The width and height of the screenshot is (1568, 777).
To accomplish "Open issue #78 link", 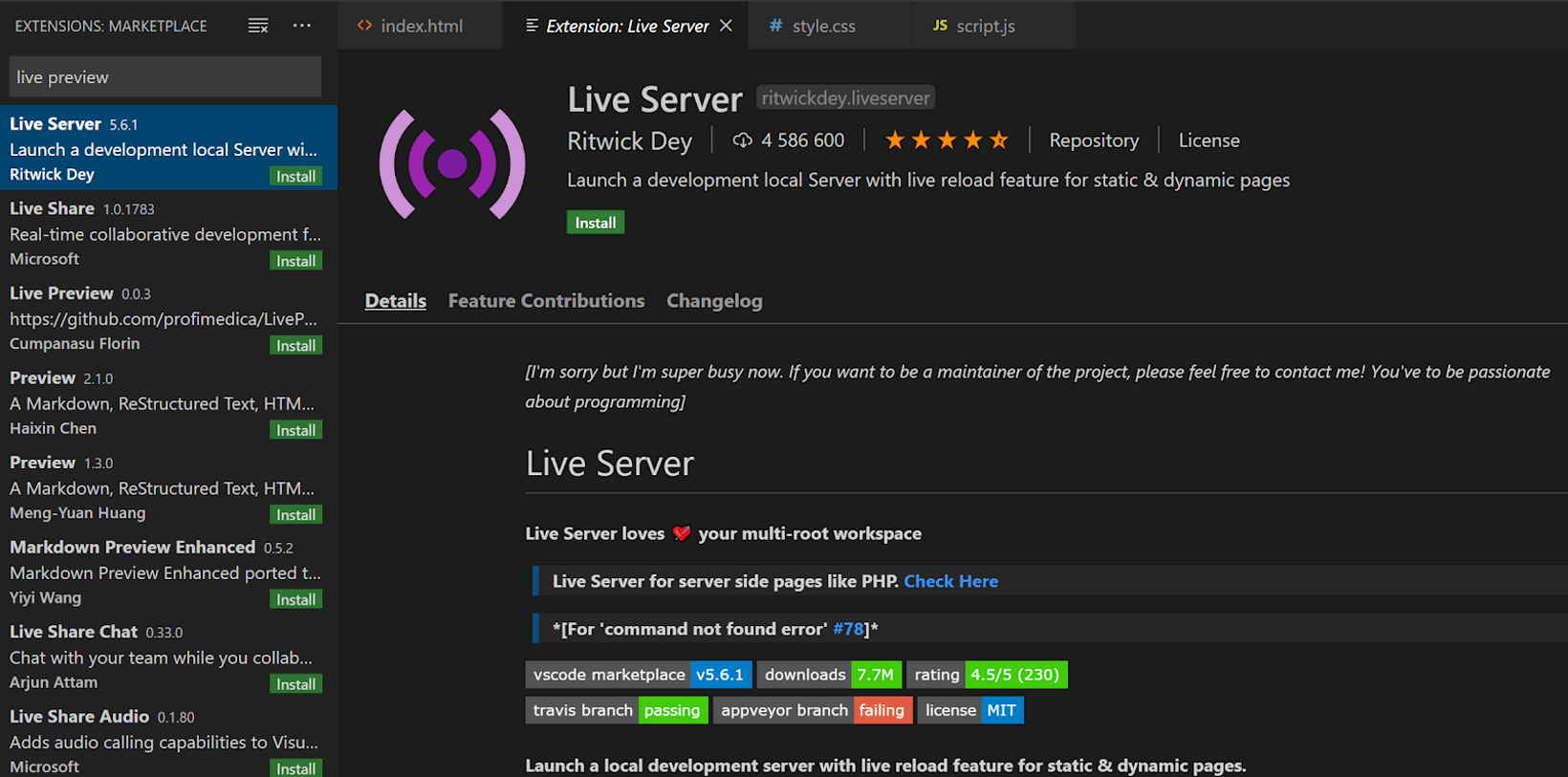I will pyautogui.click(x=848, y=629).
